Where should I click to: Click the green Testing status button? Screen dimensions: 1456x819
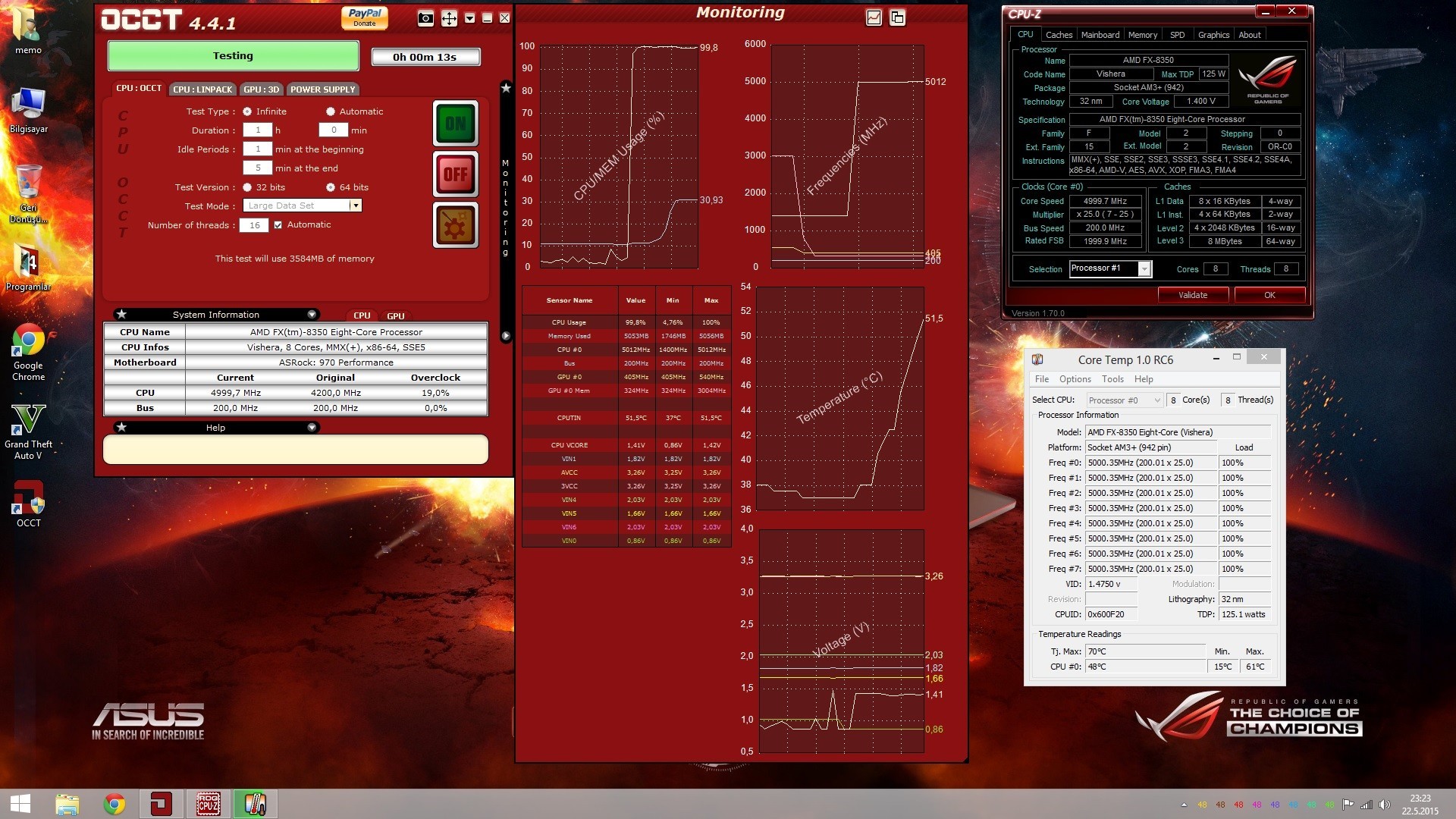coord(233,55)
